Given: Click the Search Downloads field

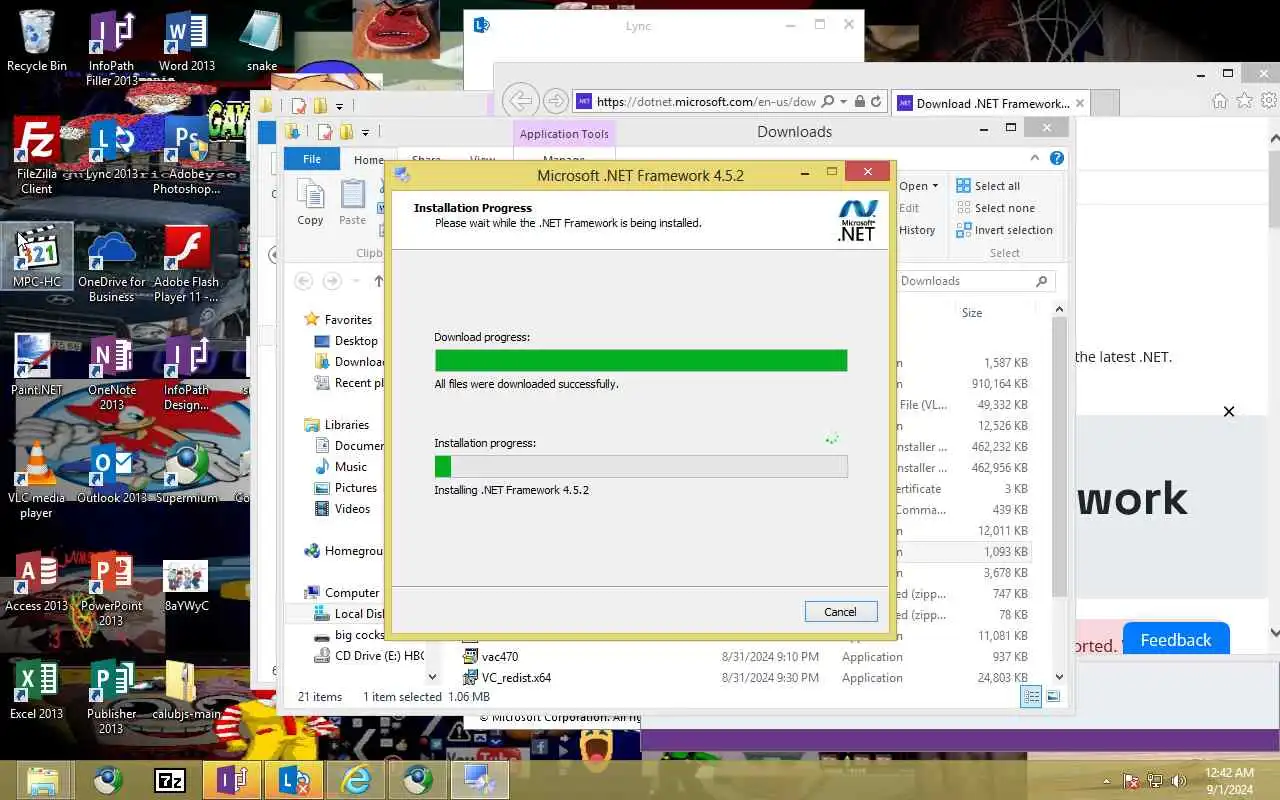Looking at the screenshot, I should pyautogui.click(x=974, y=281).
